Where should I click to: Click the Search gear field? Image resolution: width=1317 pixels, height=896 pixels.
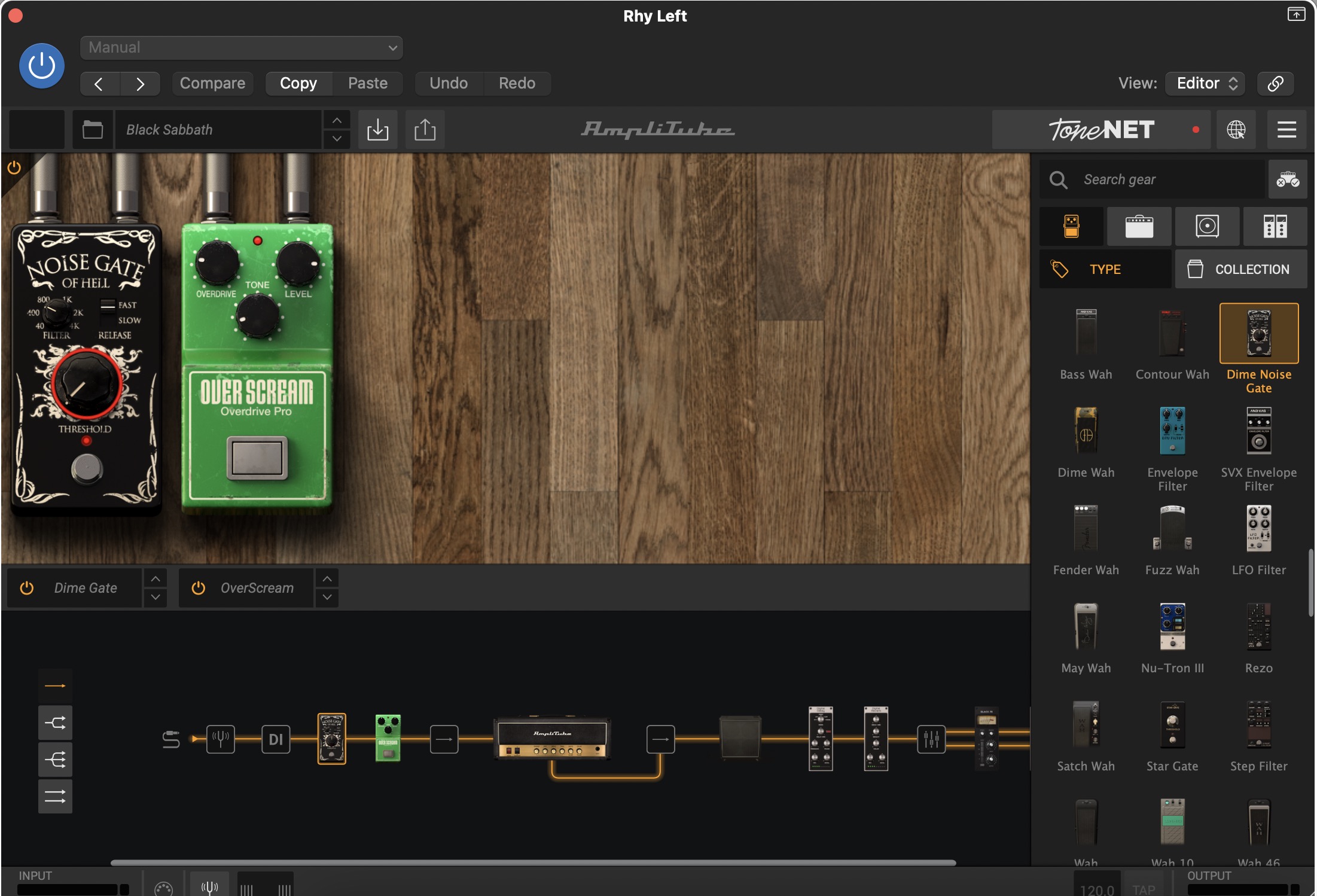(x=1153, y=179)
